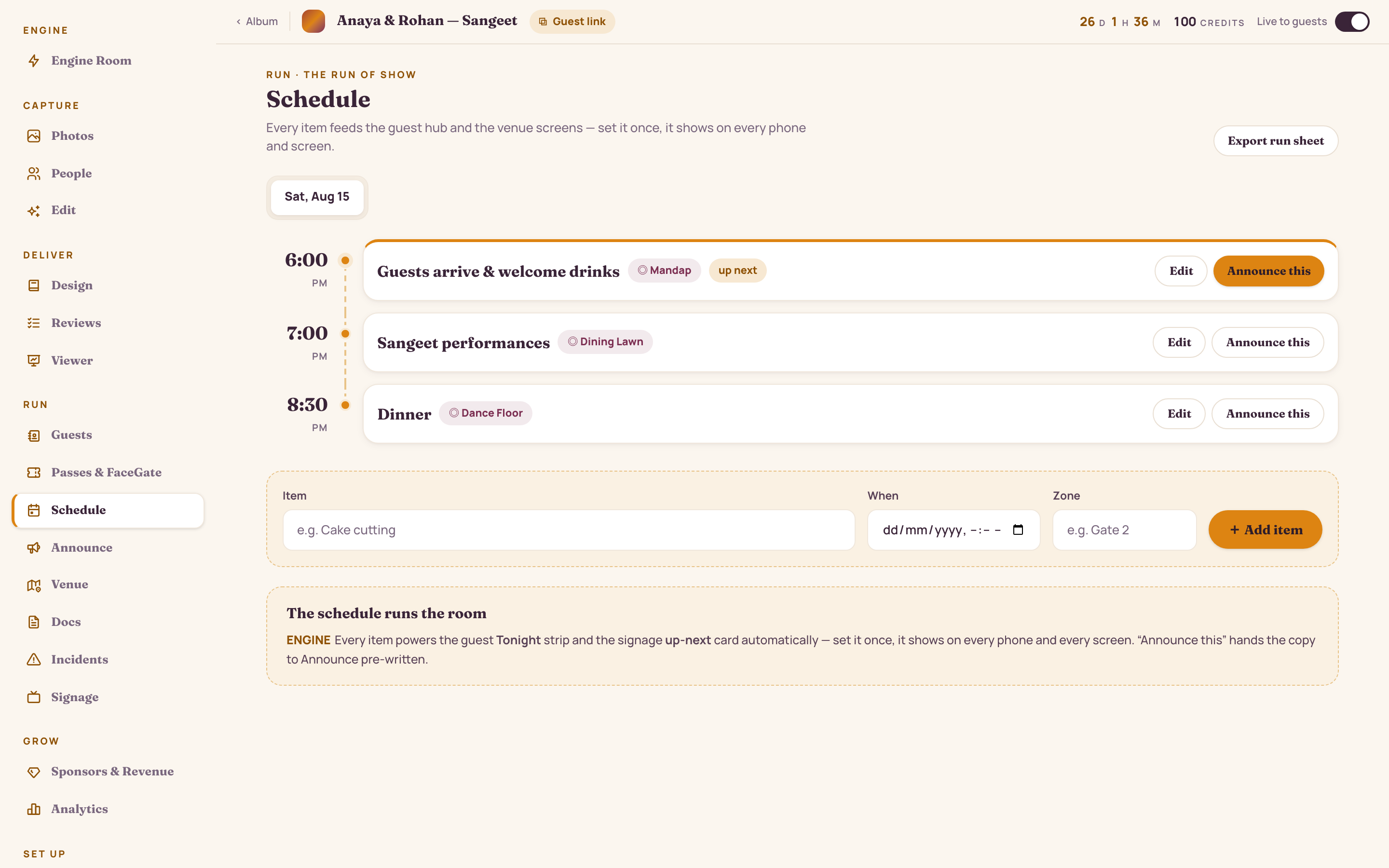Focus the Item name input field
This screenshot has height=868, width=1389.
click(x=569, y=530)
